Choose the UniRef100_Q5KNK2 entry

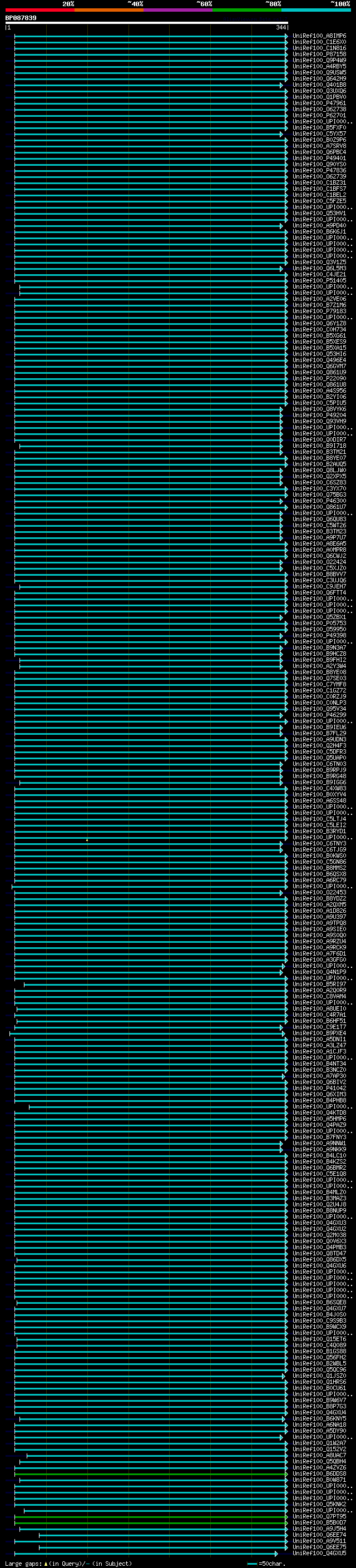coord(319,1505)
